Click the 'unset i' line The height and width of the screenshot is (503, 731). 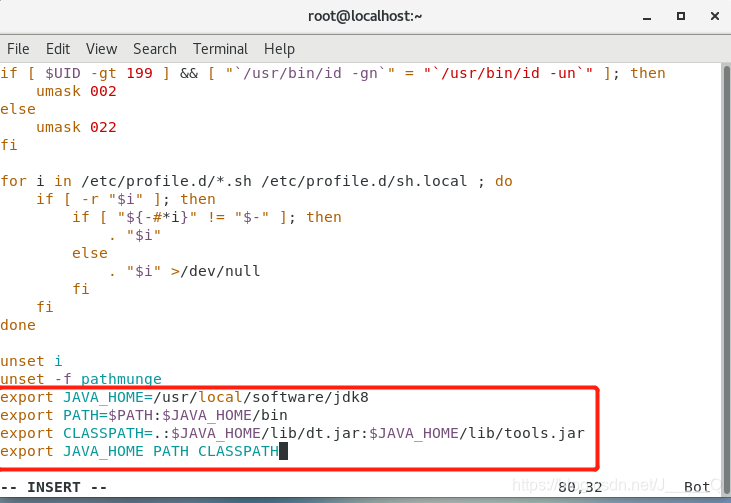pos(31,361)
